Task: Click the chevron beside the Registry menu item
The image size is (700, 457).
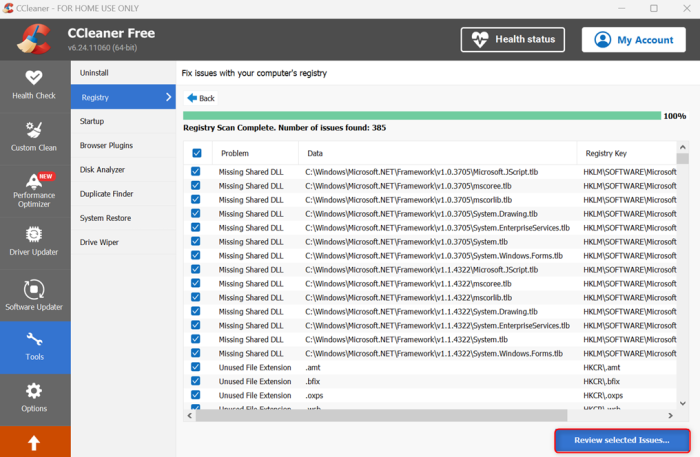Action: coord(168,97)
